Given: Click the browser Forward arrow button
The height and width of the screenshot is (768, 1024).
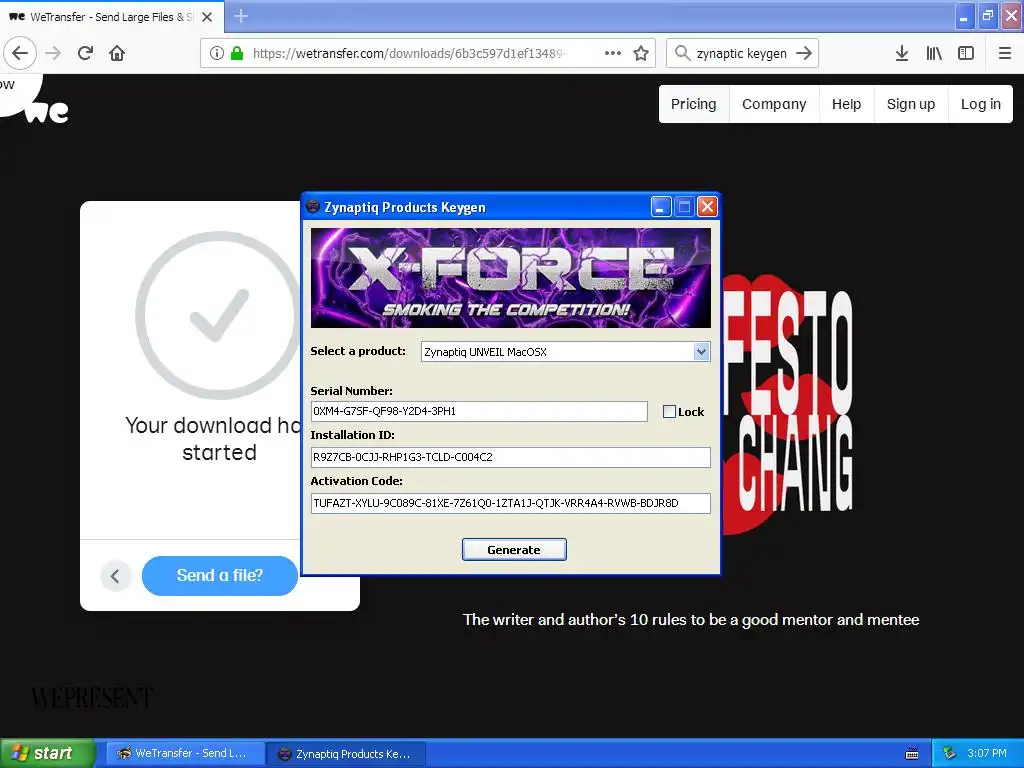Looking at the screenshot, I should point(53,53).
